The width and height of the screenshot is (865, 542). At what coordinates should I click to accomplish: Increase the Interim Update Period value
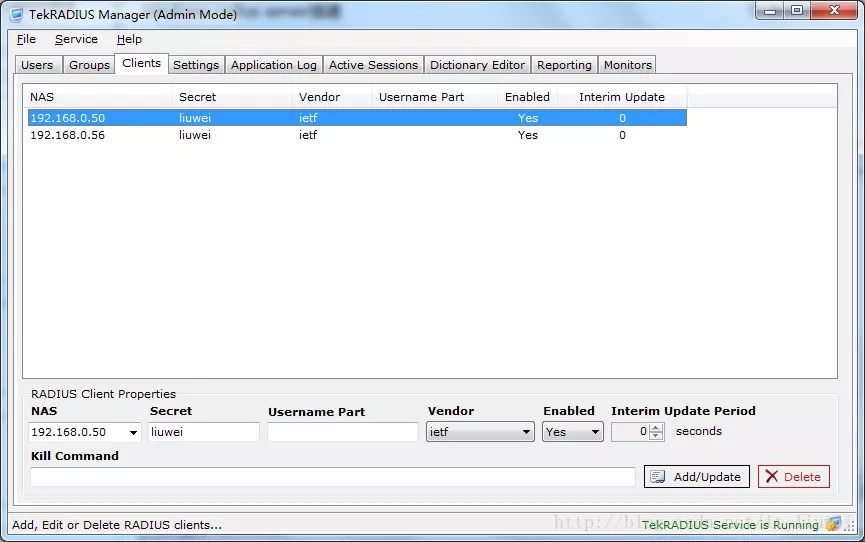point(656,428)
